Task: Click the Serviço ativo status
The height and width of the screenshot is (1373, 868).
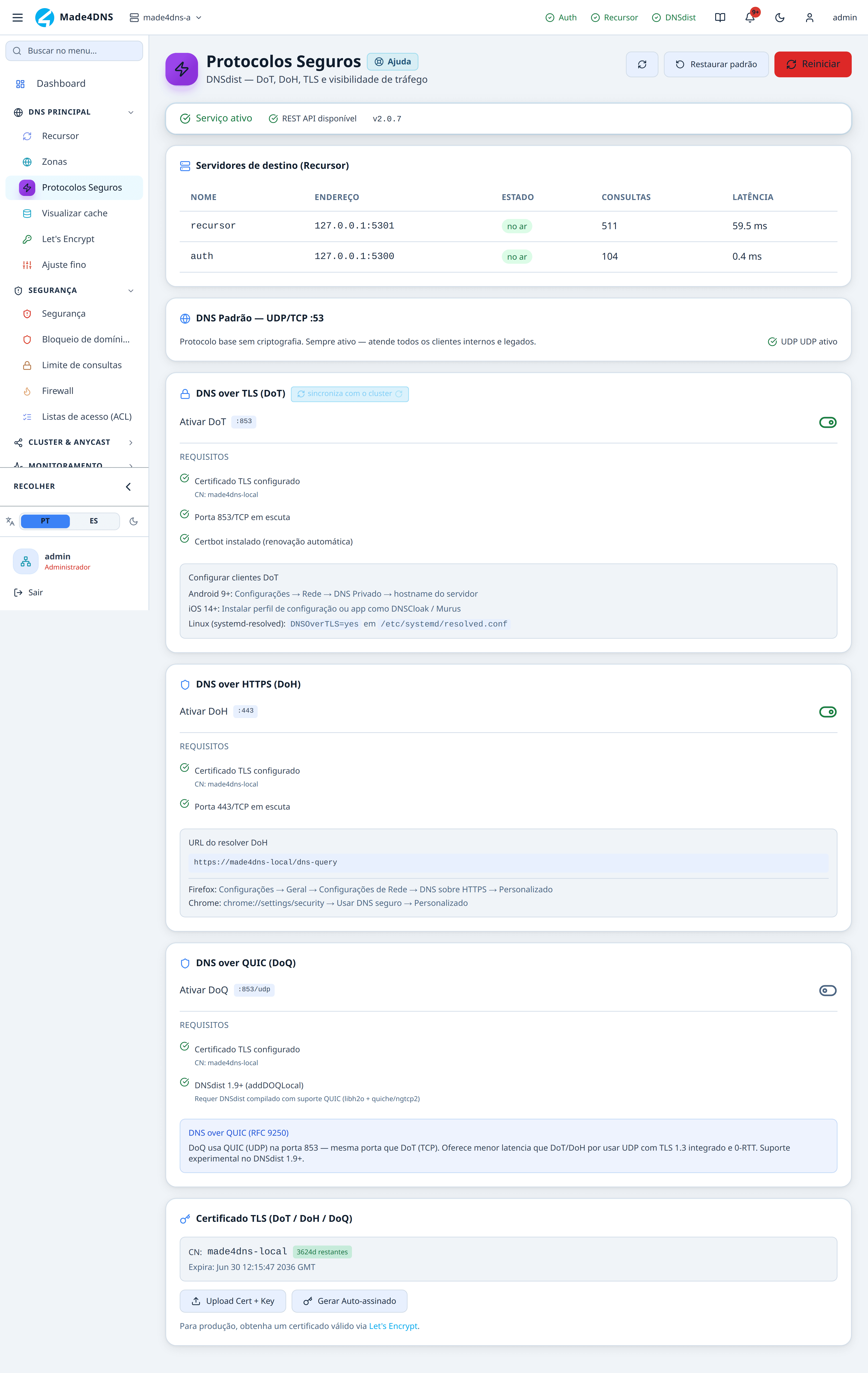Action: click(x=216, y=119)
